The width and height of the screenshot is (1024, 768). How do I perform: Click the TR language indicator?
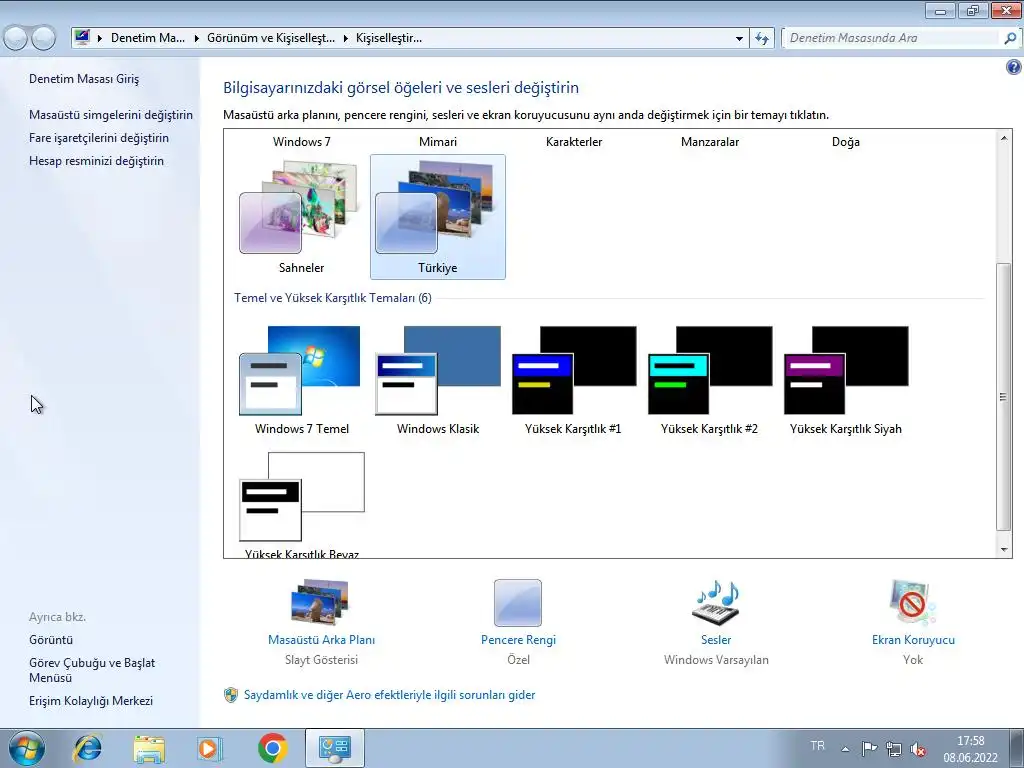coord(817,746)
